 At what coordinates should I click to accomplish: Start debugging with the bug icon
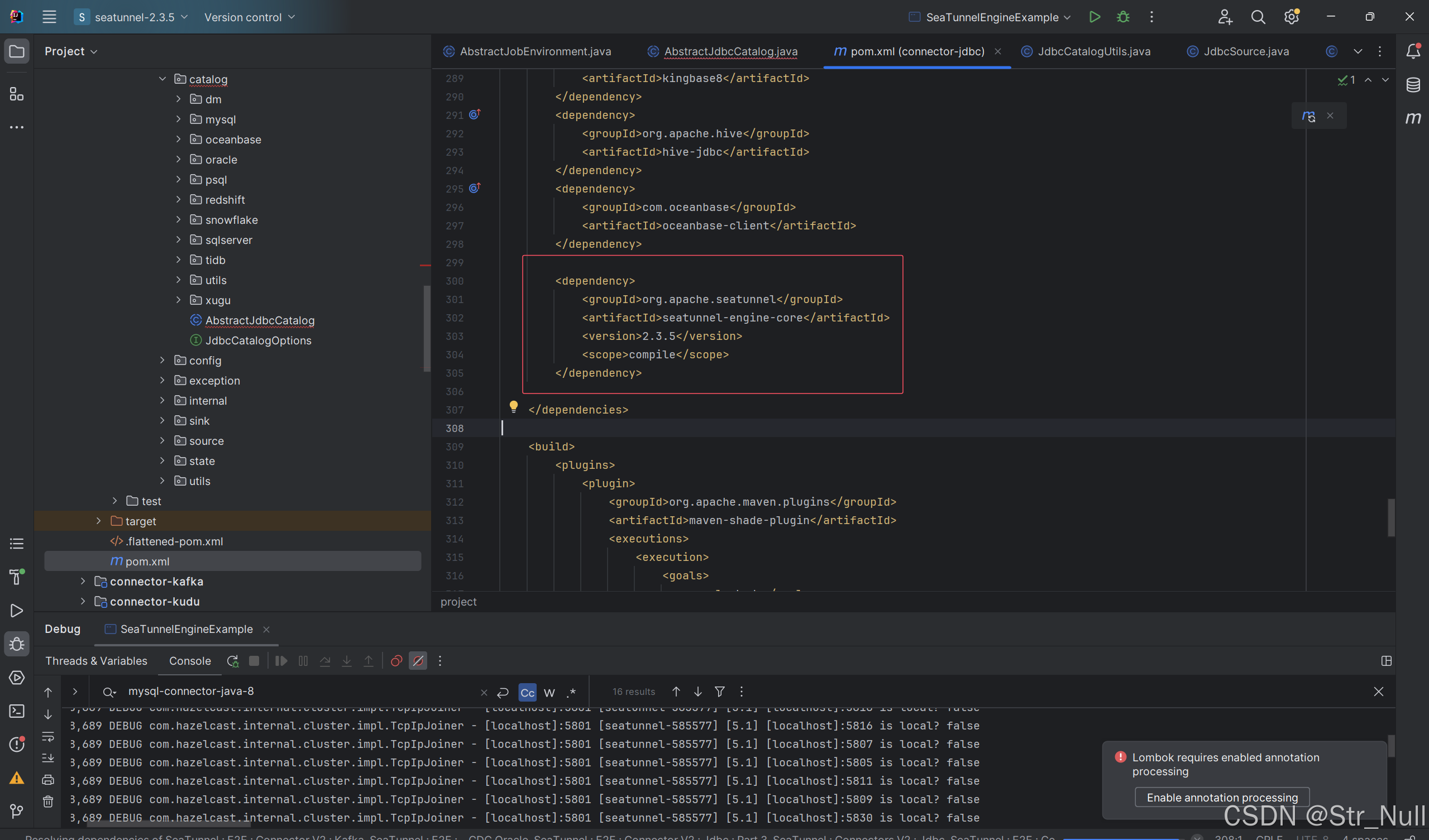(x=1123, y=17)
